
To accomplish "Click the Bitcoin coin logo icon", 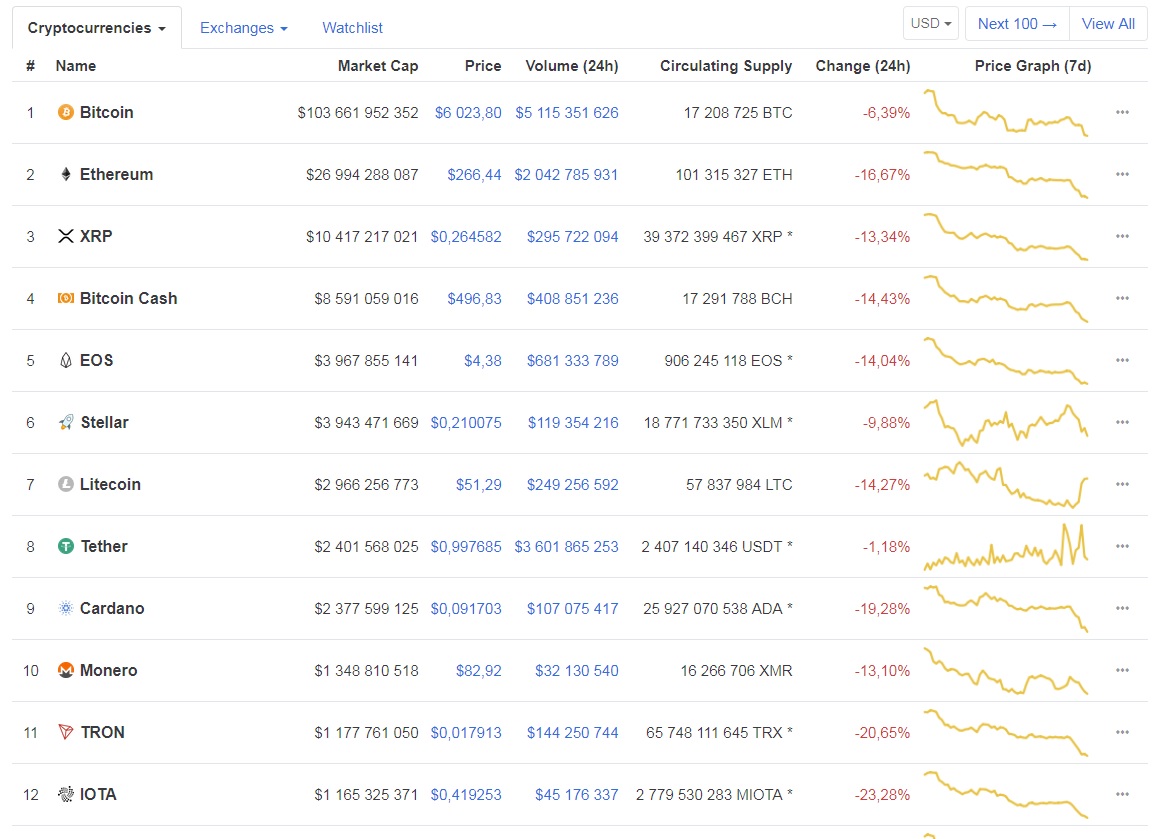I will (66, 112).
